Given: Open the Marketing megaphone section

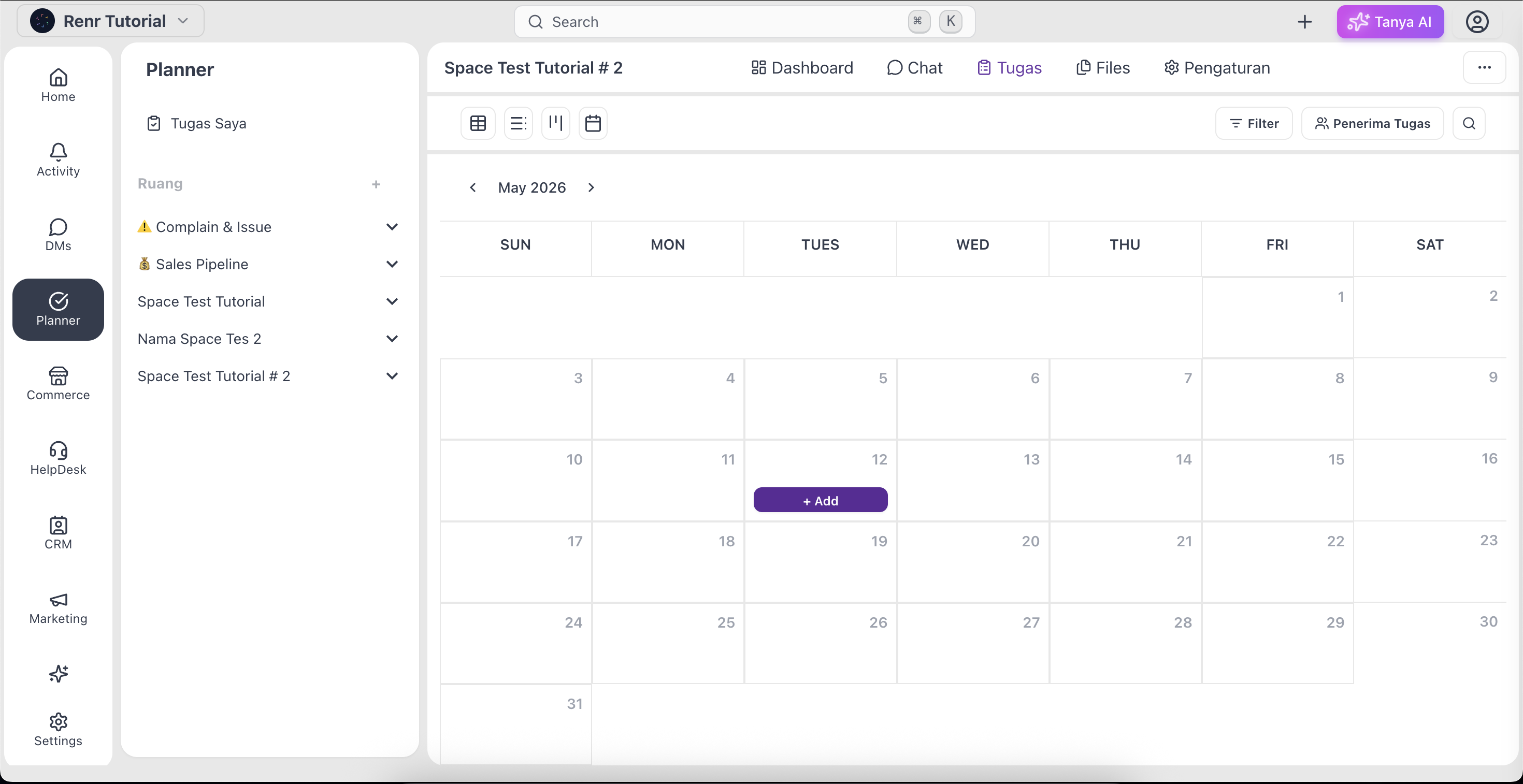Looking at the screenshot, I should pos(58,608).
